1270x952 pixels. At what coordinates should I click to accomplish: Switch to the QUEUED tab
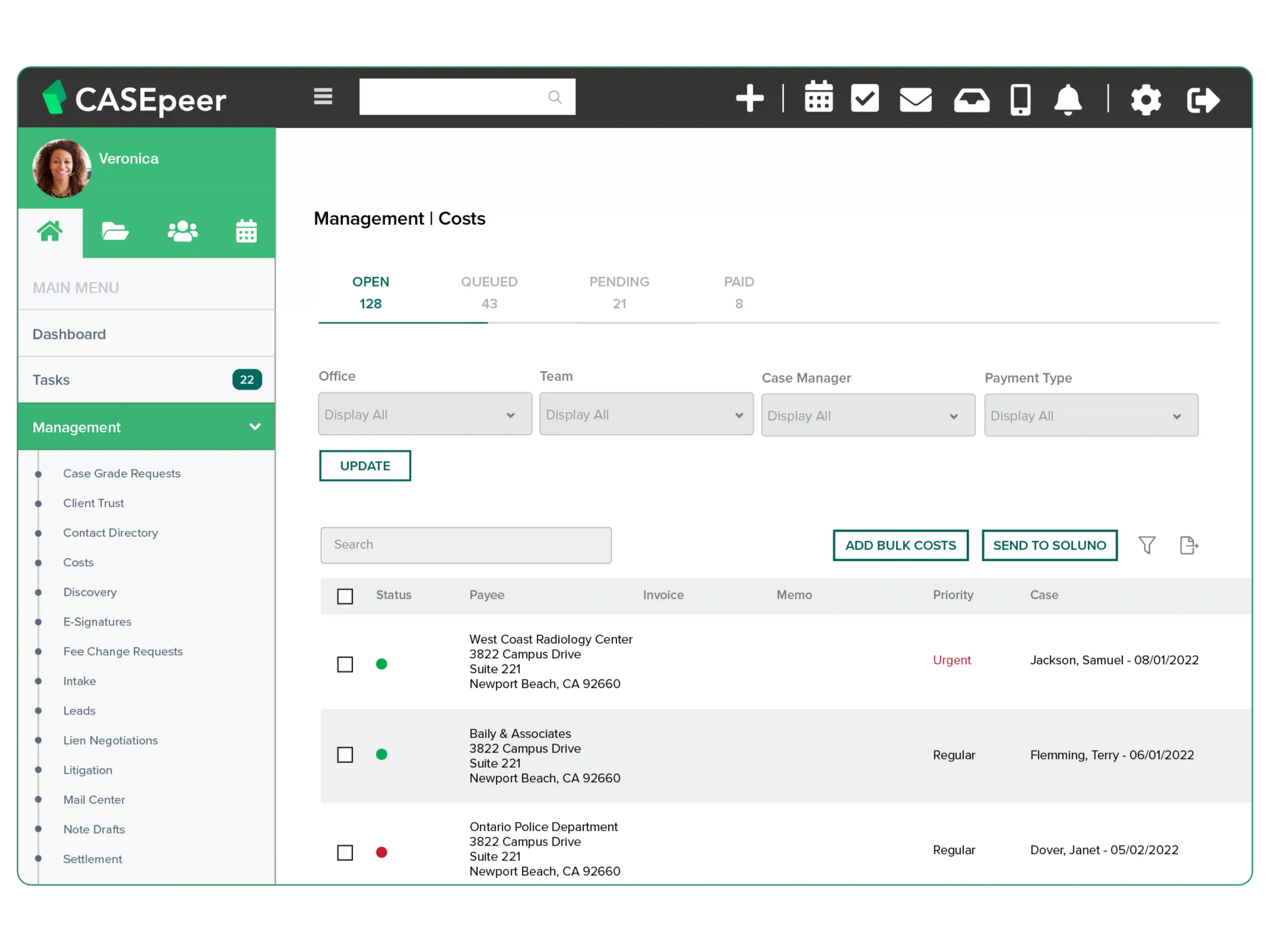[x=489, y=292]
